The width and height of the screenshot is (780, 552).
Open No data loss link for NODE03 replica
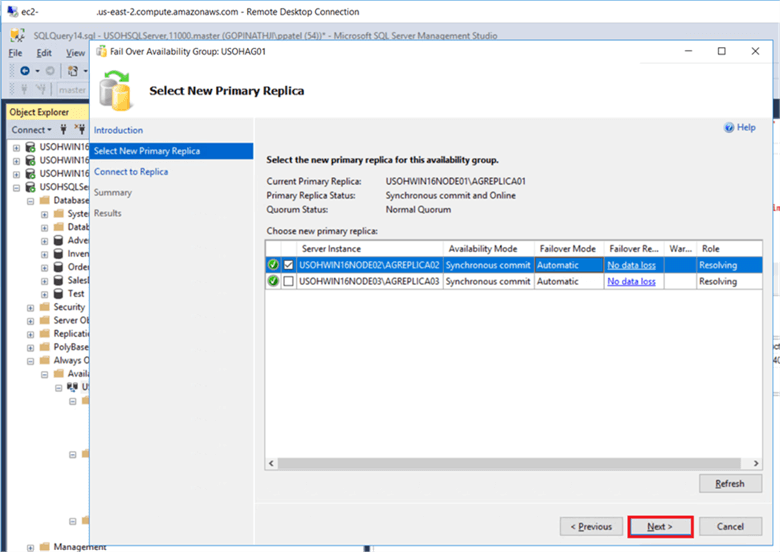tap(631, 281)
